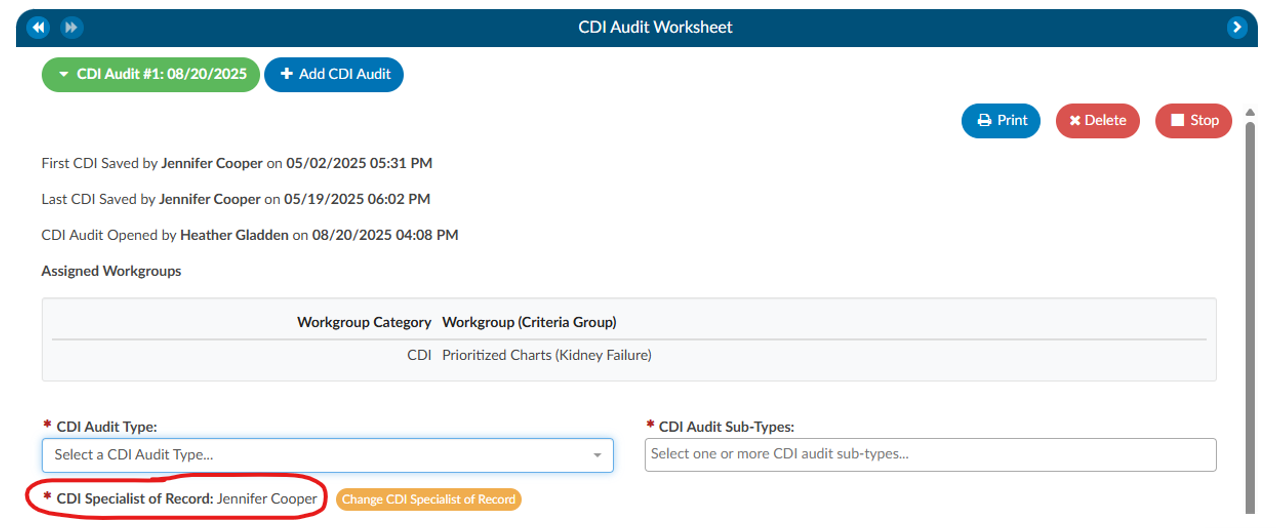Expand the CDI Audit #1: 08/20/2025 dropdown

tap(151, 74)
